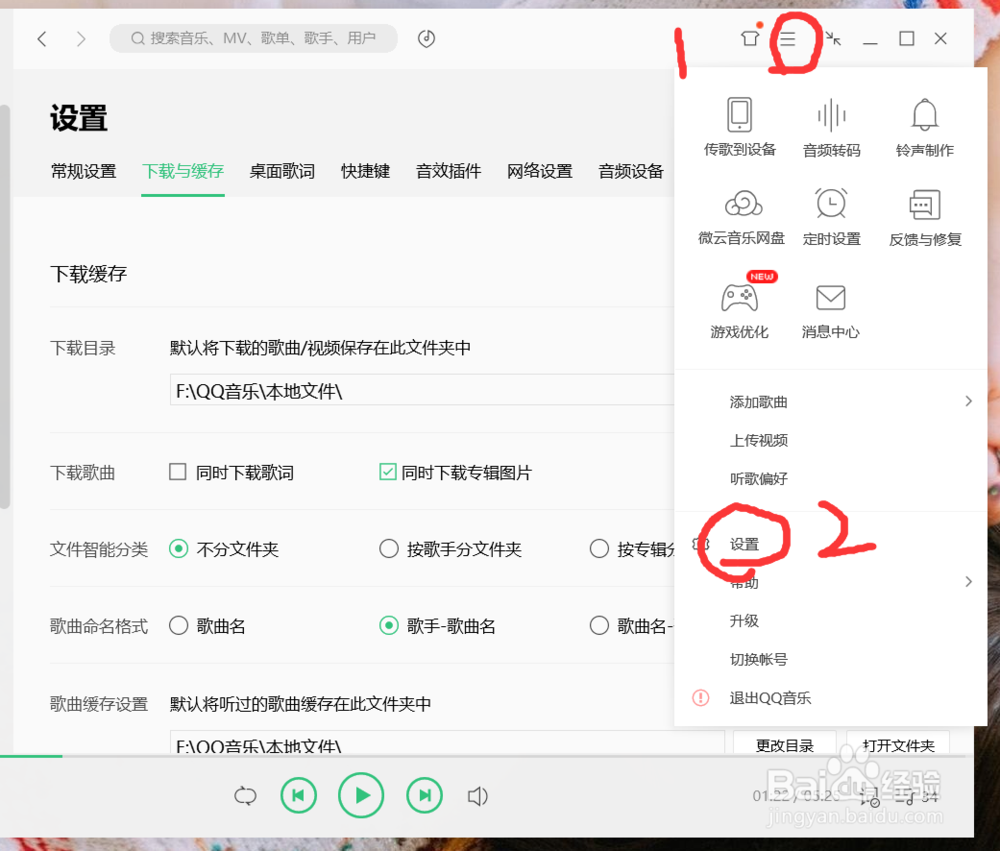Click the 更改目录 button
Viewport: 1000px width, 851px height.
(784, 744)
